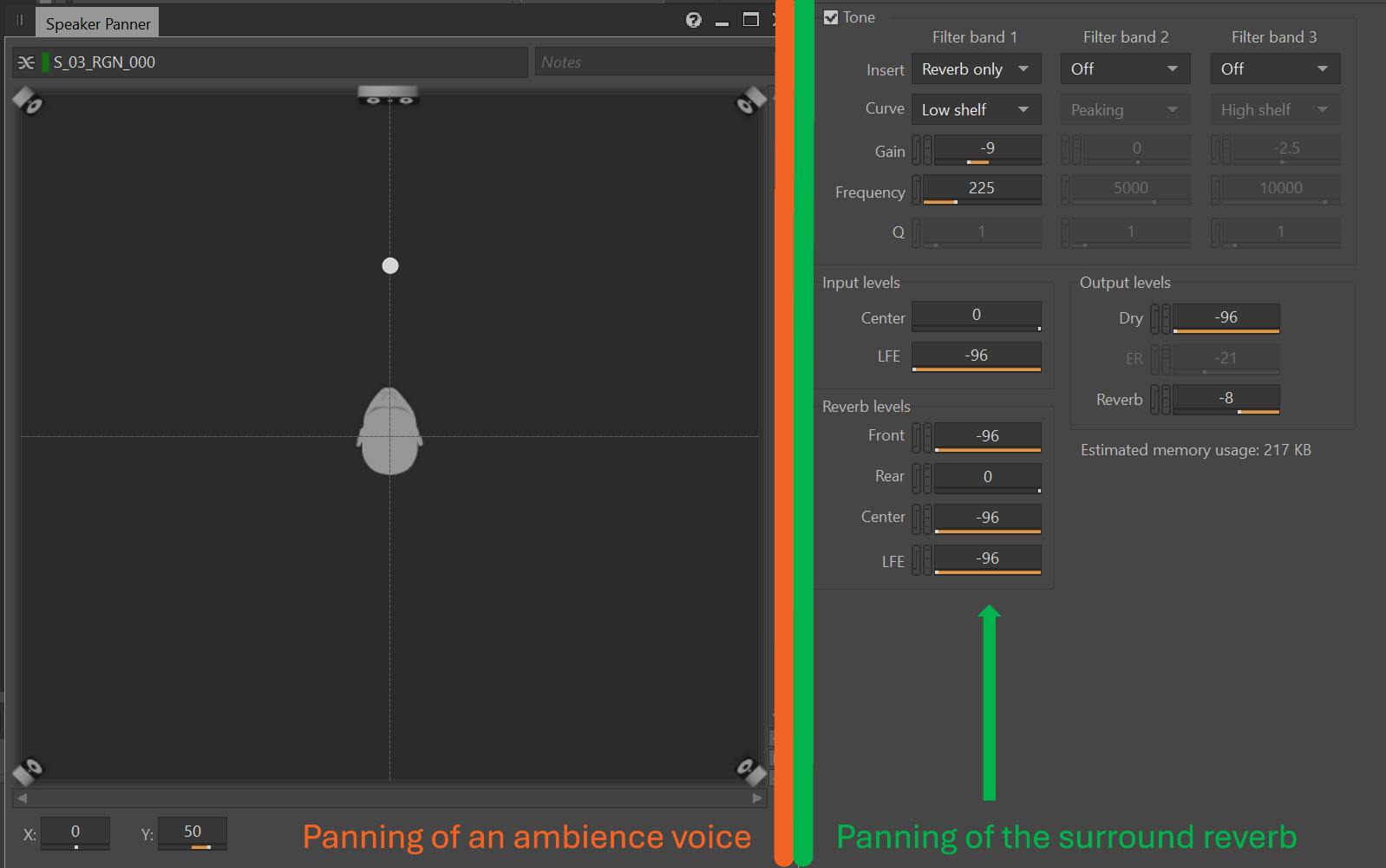Viewport: 1386px width, 868px height.
Task: Click the horizontal scrollbar right arrow
Action: point(757,798)
